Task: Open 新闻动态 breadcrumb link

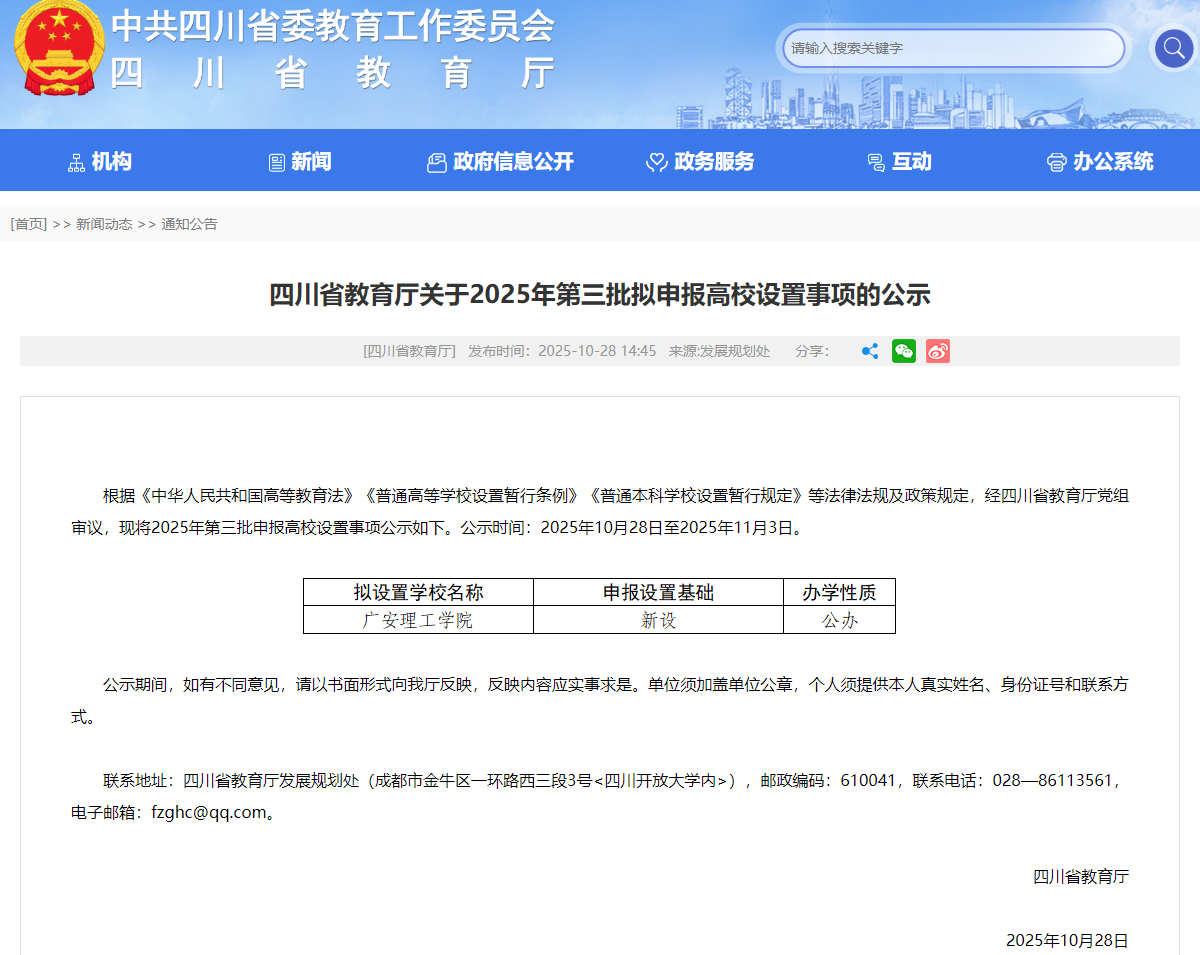Action: [x=104, y=224]
